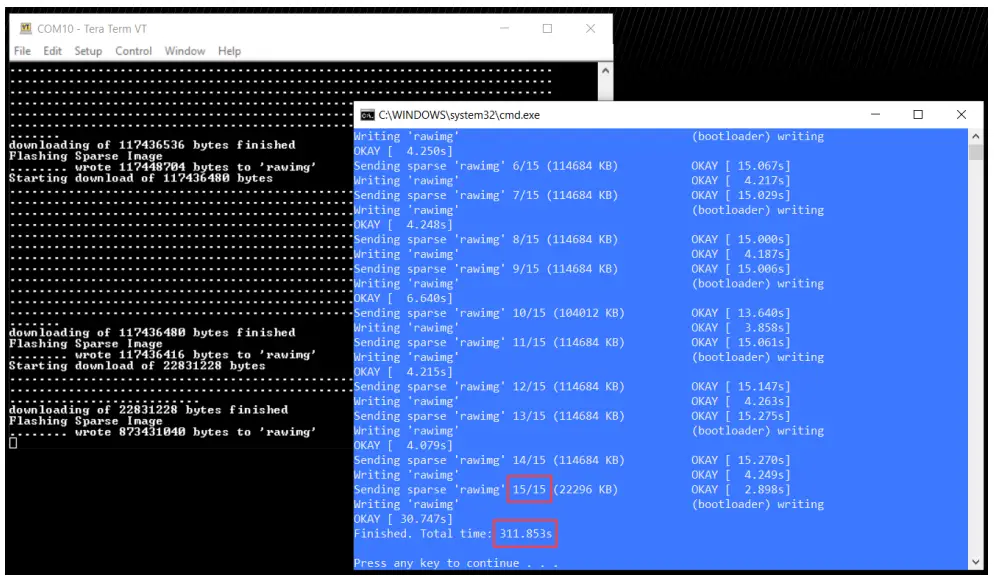
Task: Click the cmd.exe vertical scrollbar thumb
Action: click(x=976, y=152)
